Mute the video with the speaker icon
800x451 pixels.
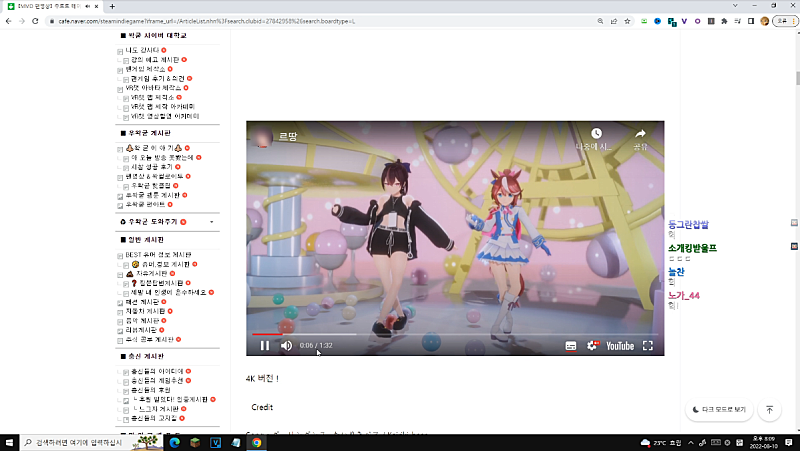(x=286, y=345)
